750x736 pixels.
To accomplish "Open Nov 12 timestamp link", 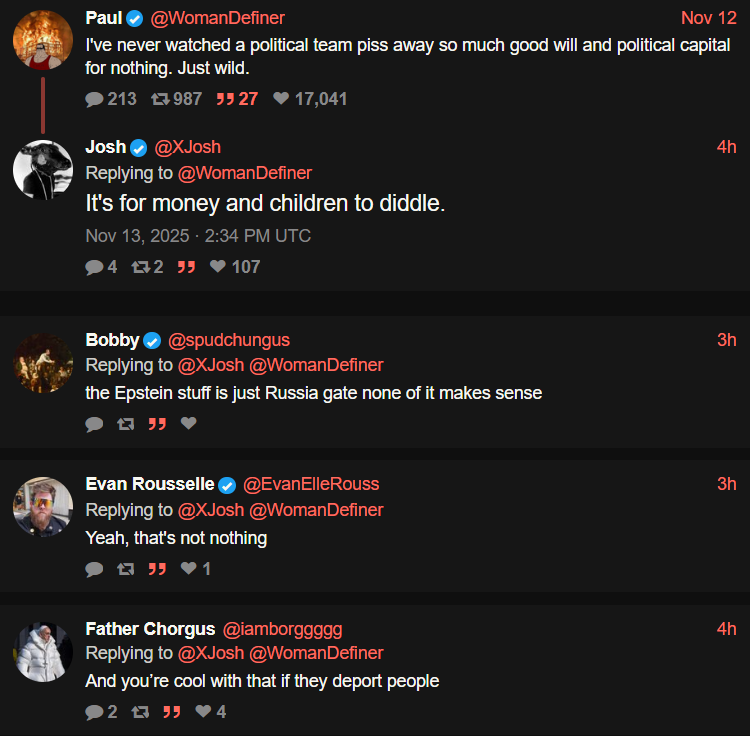I will (x=708, y=18).
